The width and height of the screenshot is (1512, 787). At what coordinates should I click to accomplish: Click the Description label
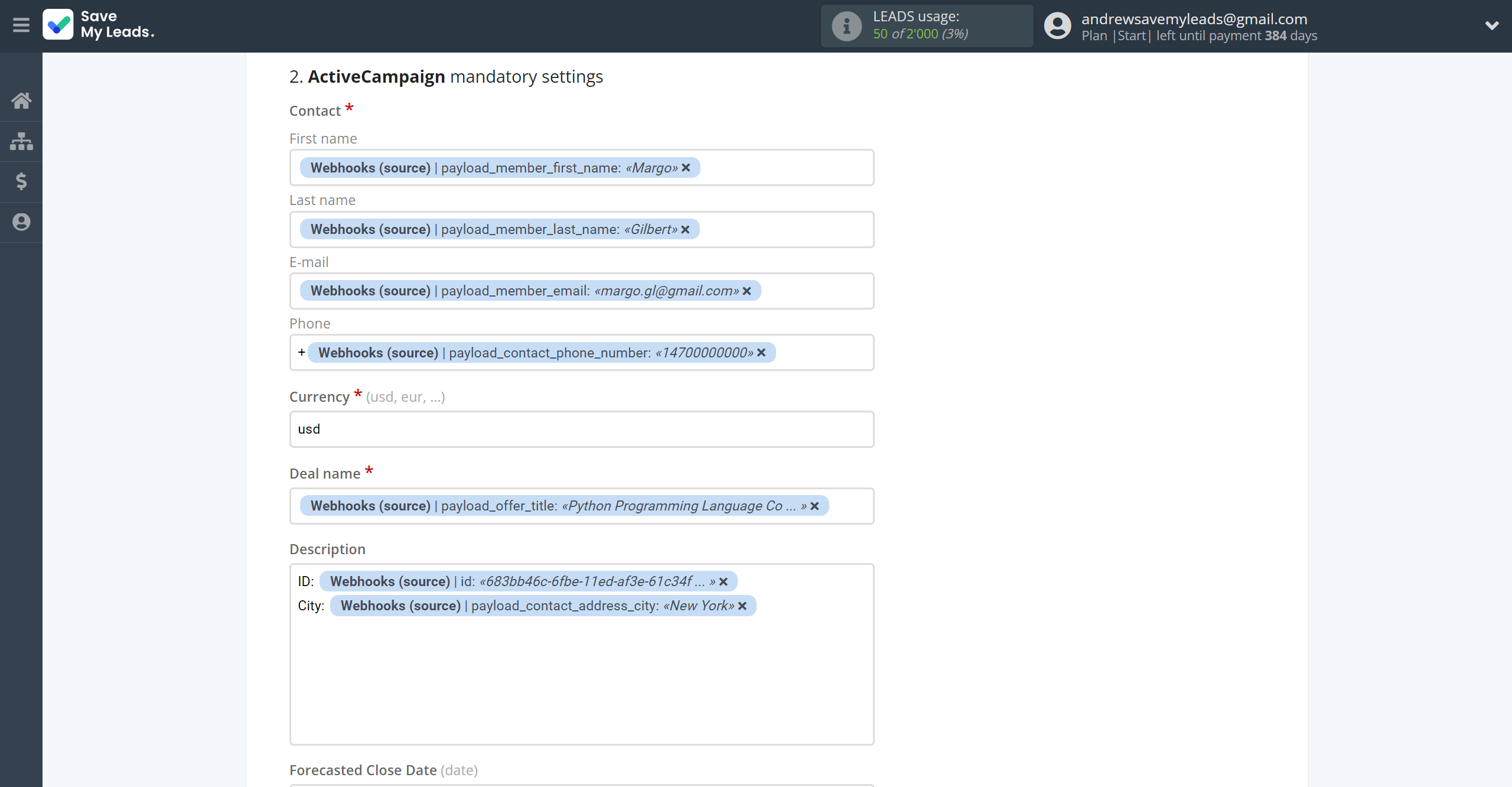tap(327, 549)
